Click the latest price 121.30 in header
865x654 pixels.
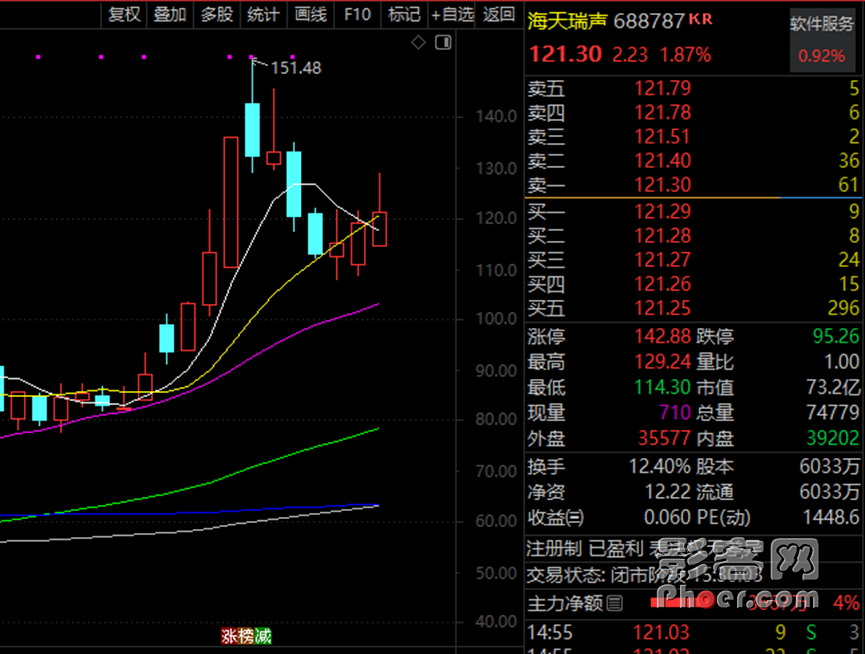pos(565,54)
